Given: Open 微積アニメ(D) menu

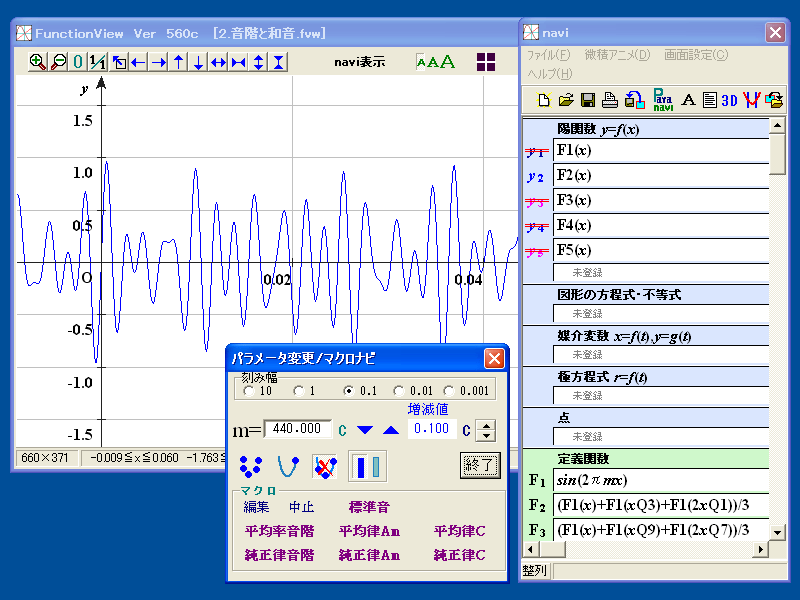Looking at the screenshot, I should click(617, 55).
